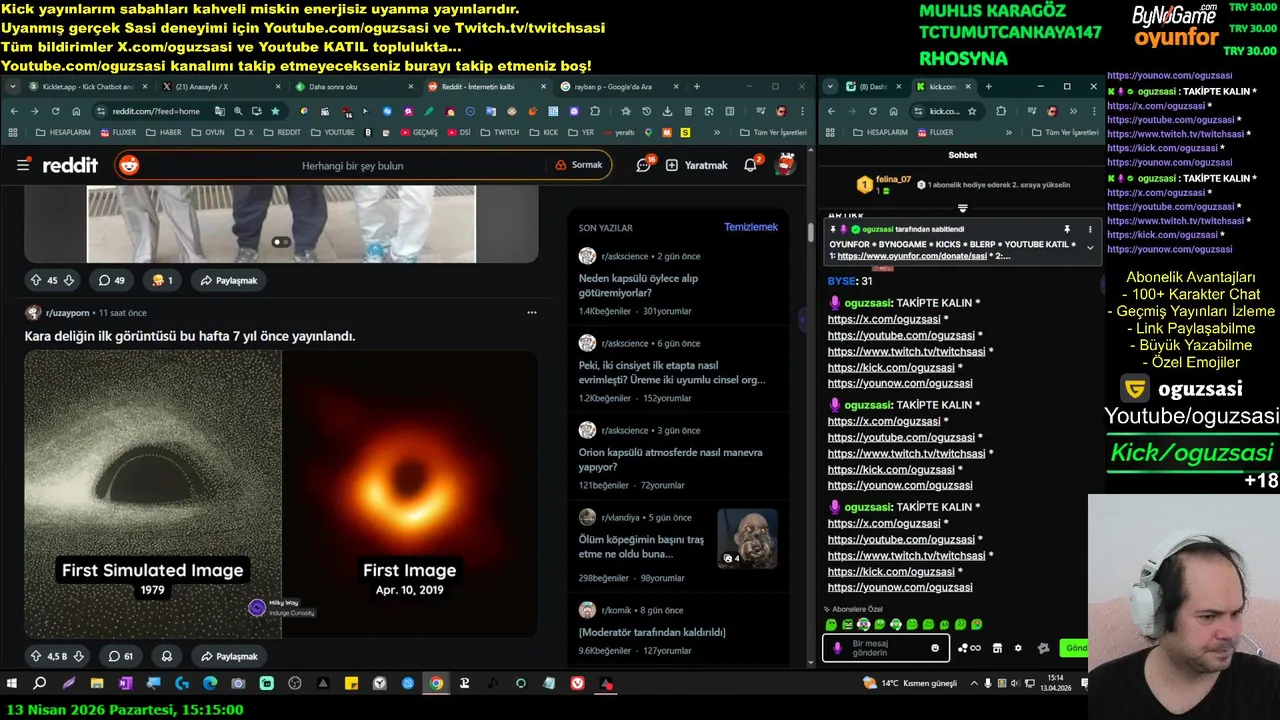This screenshot has width=1280, height=720.
Task: Open Kick chat settings gear
Action: (x=1018, y=648)
